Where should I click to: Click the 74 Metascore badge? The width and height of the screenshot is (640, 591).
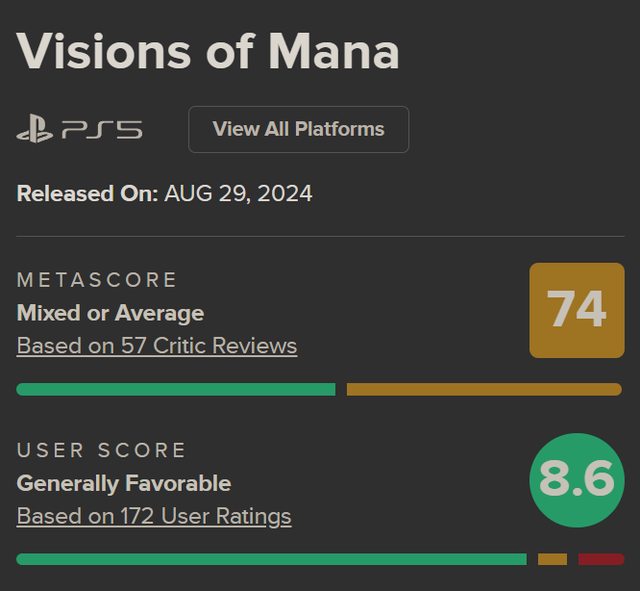(577, 310)
